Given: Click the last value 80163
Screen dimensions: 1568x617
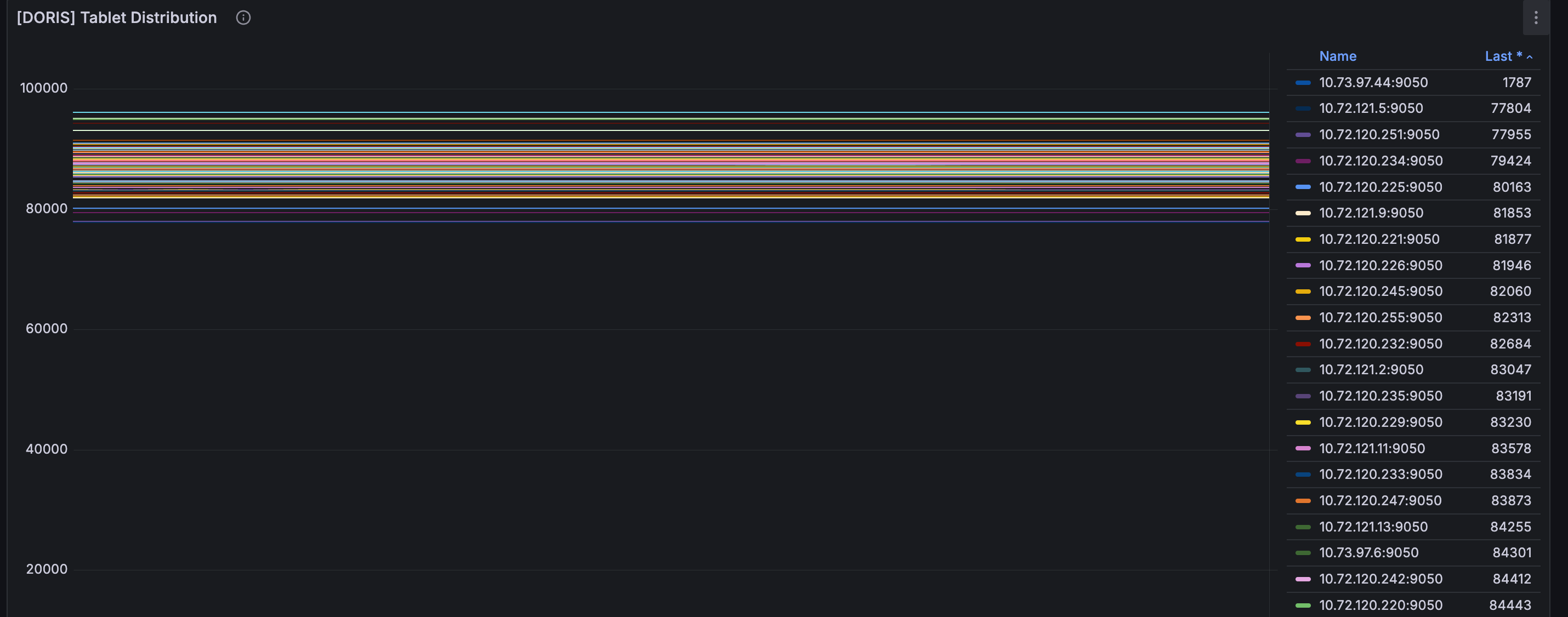Looking at the screenshot, I should 1512,187.
